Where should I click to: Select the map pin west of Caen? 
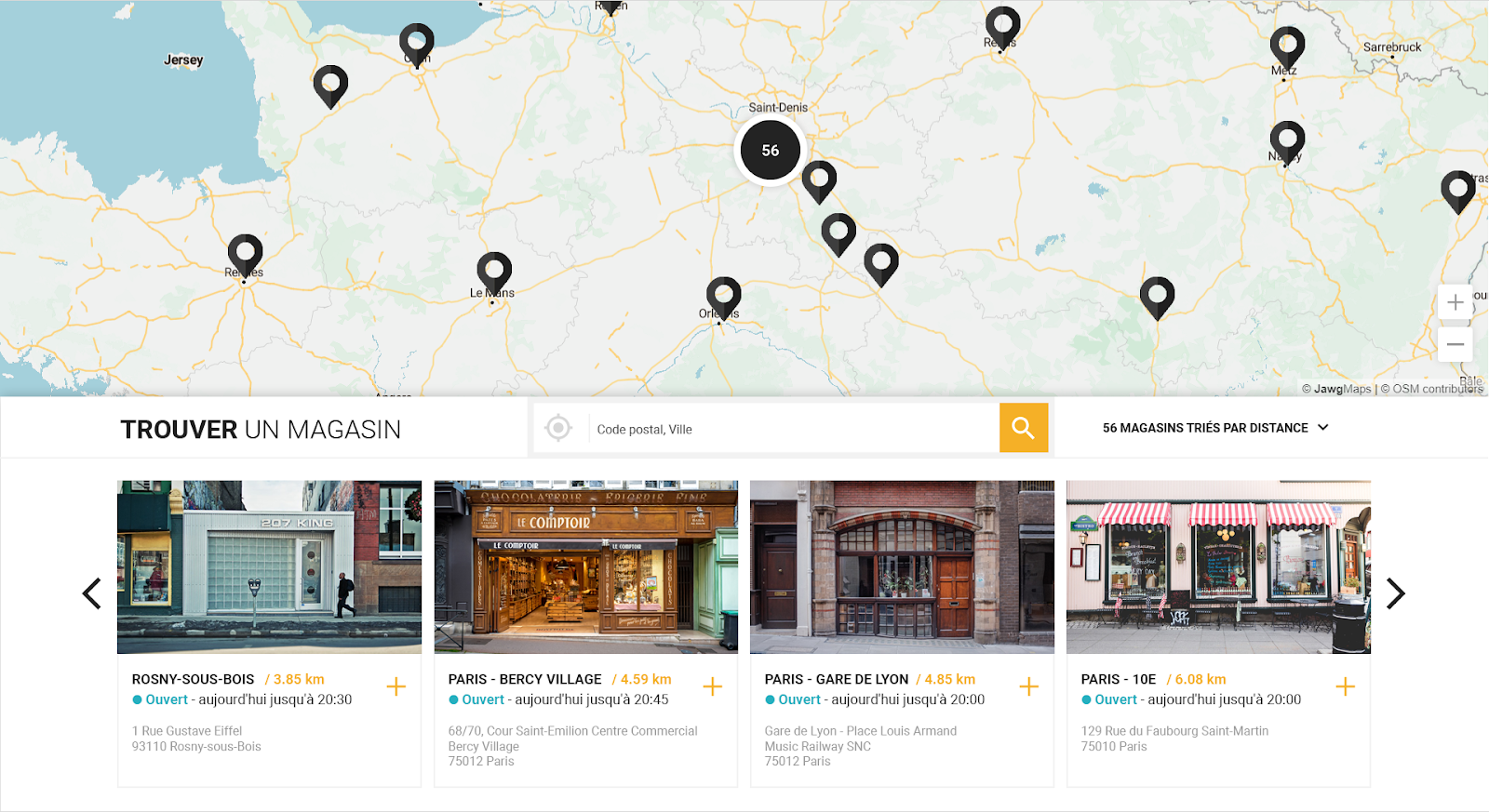330,86
